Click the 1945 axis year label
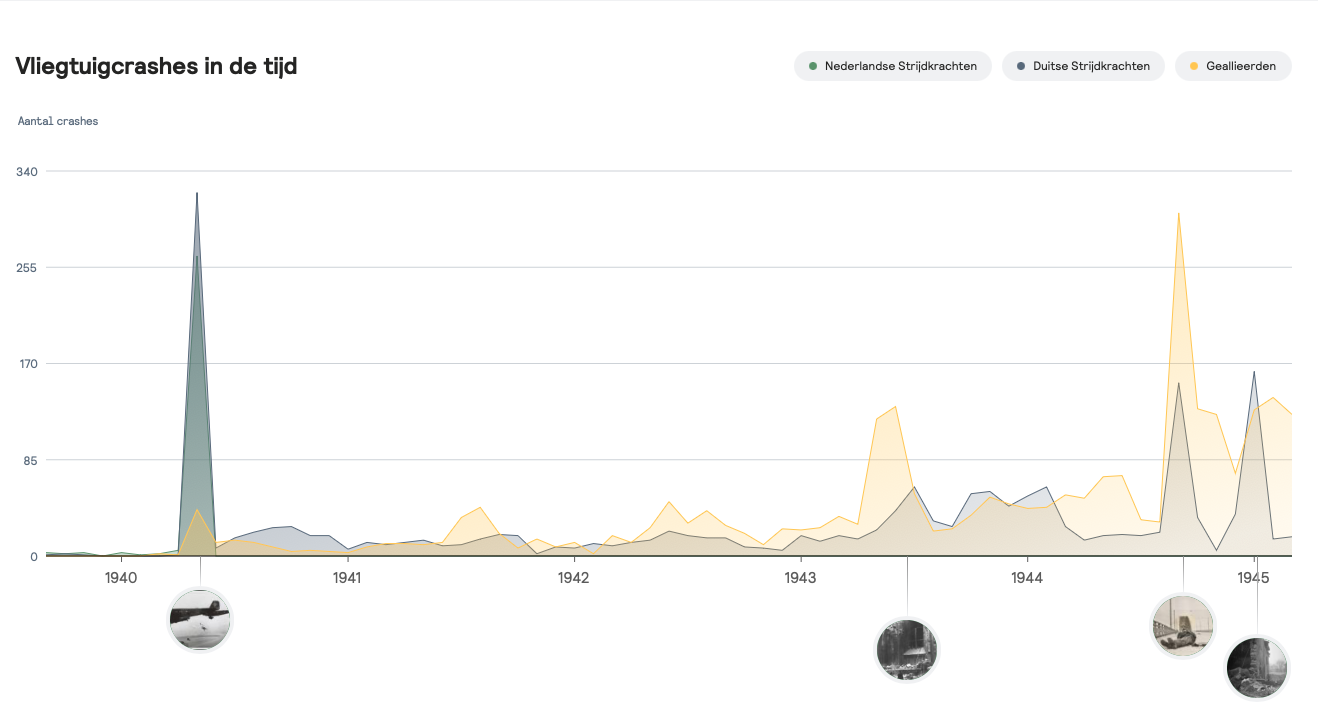This screenshot has width=1318, height=726. [1253, 578]
